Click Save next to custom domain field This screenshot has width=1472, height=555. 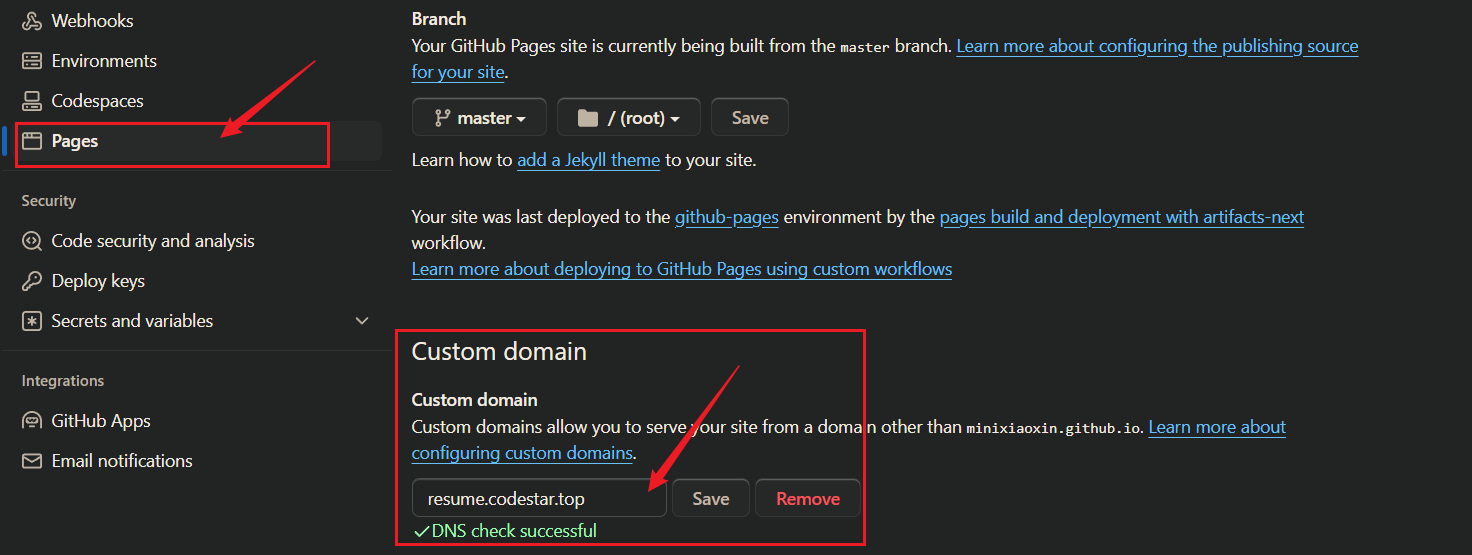coord(711,498)
